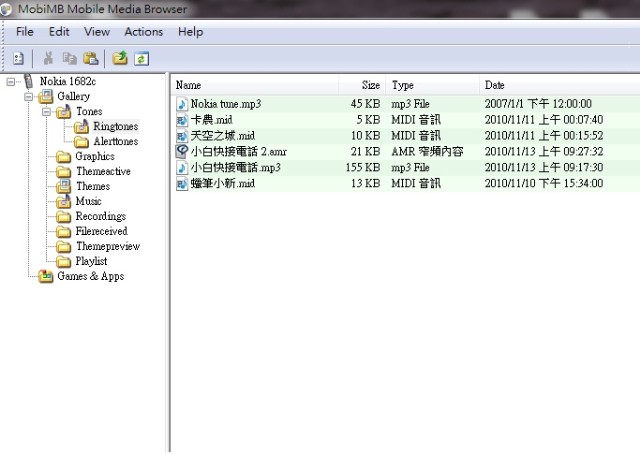640x454 pixels.
Task: Click the 10 KB size cell
Action: (x=365, y=136)
